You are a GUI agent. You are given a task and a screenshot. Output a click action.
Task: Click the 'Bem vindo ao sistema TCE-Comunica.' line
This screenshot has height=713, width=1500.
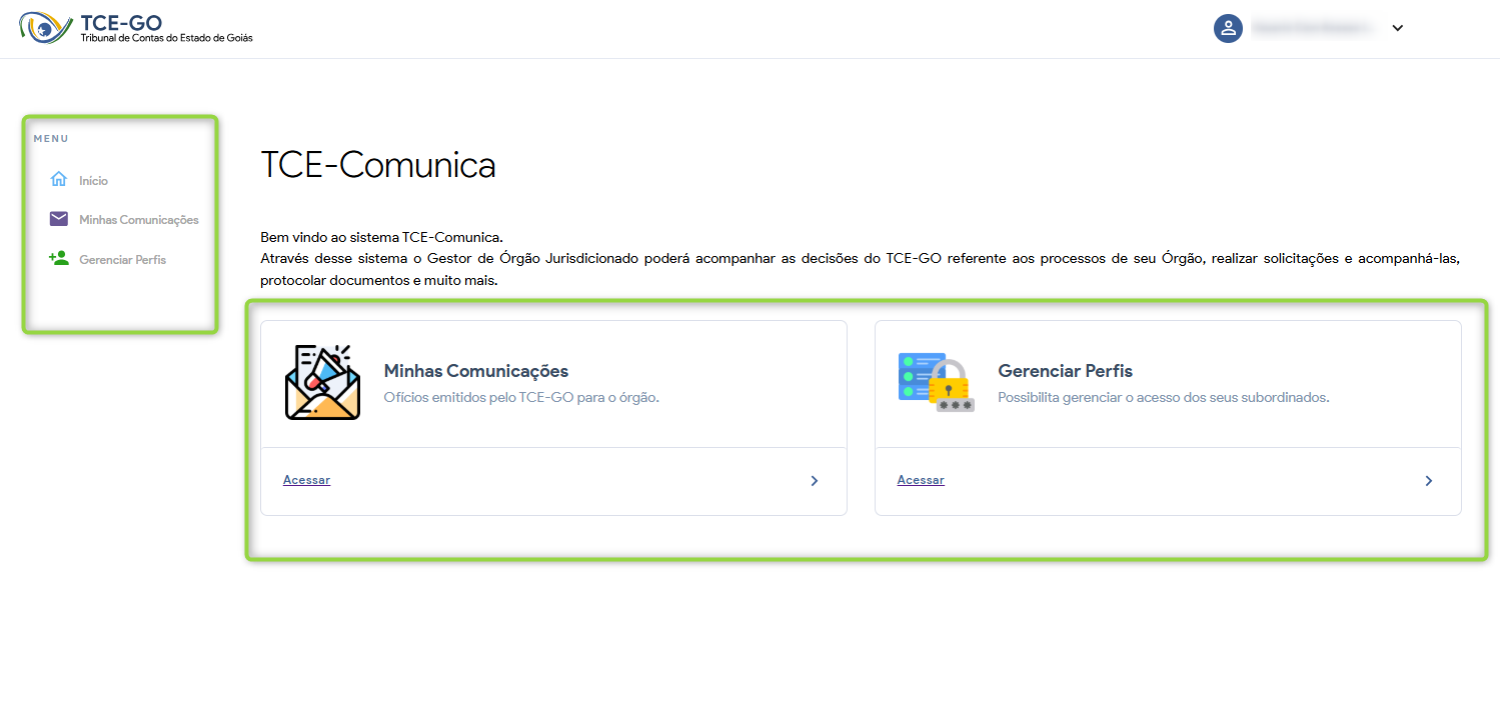pos(381,237)
